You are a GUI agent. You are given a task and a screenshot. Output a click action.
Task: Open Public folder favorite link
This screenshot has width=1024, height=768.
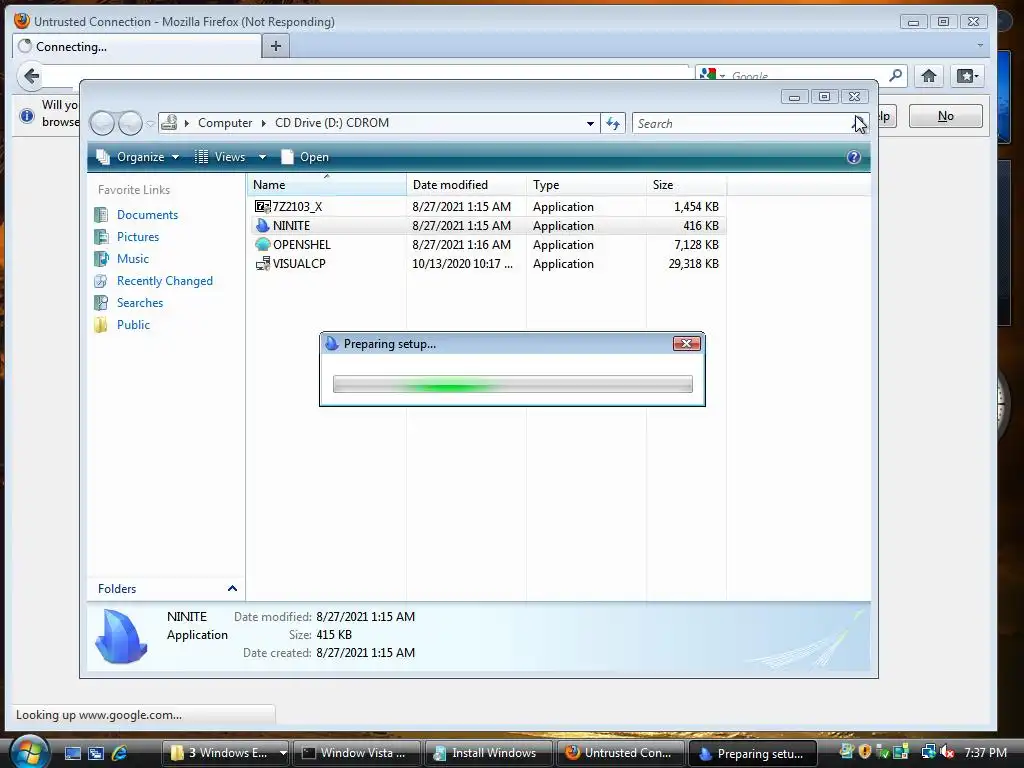133,325
